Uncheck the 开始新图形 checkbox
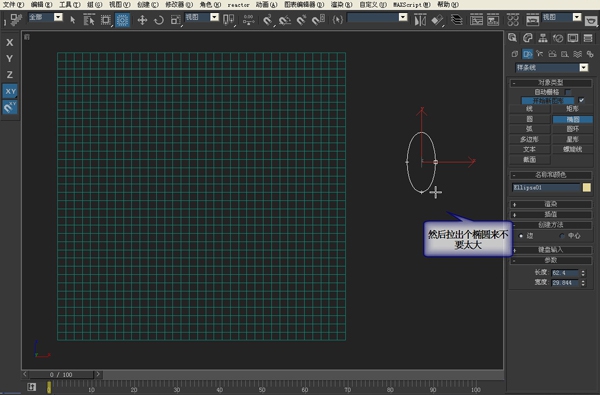The image size is (600, 395). coord(582,100)
